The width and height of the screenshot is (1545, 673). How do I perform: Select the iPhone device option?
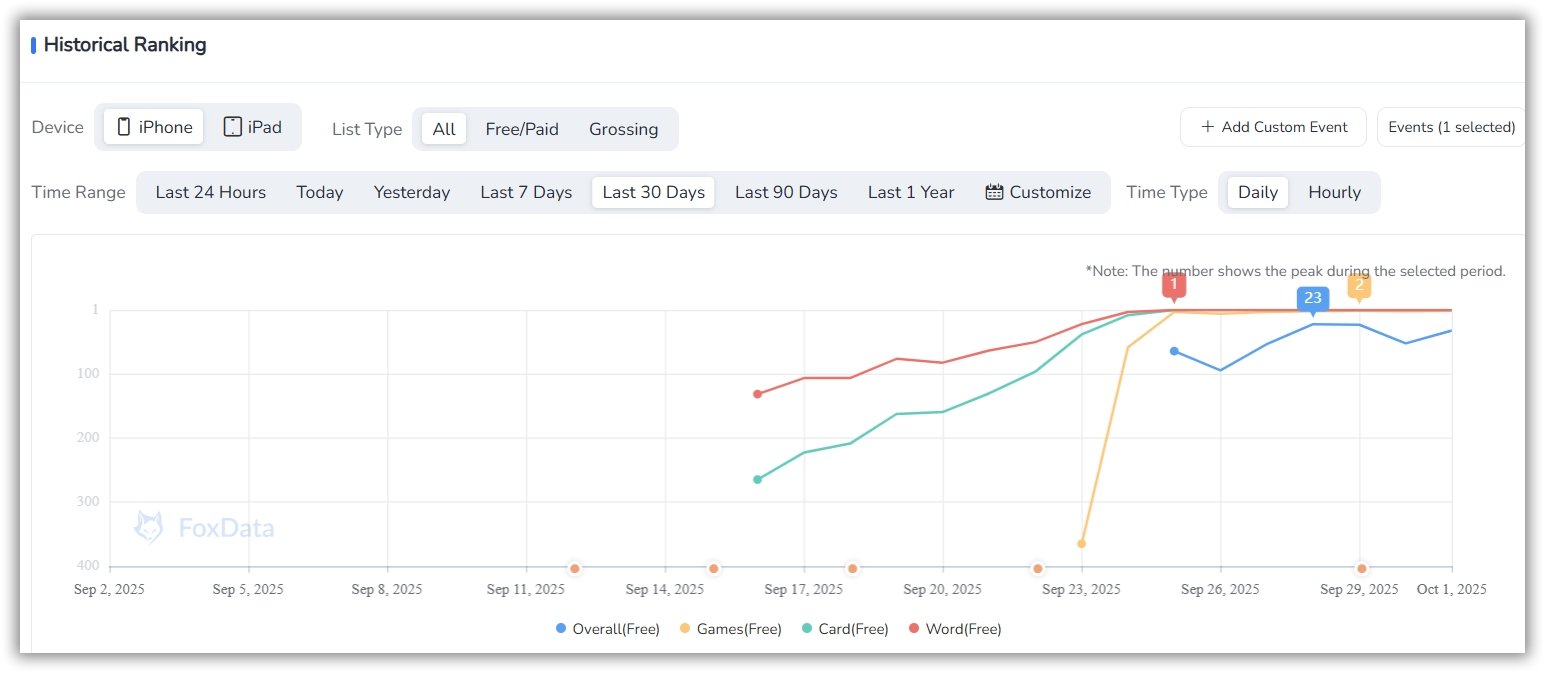pos(154,127)
